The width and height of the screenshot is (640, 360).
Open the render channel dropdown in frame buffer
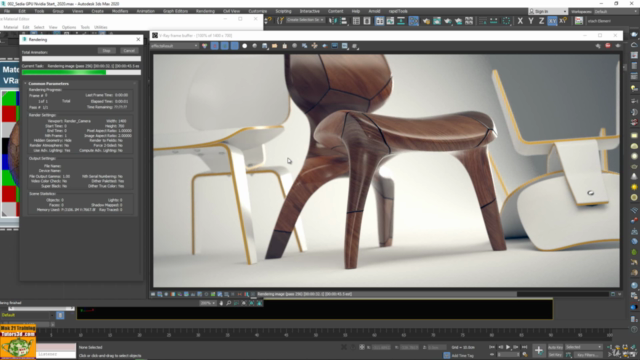pyautogui.click(x=174, y=46)
